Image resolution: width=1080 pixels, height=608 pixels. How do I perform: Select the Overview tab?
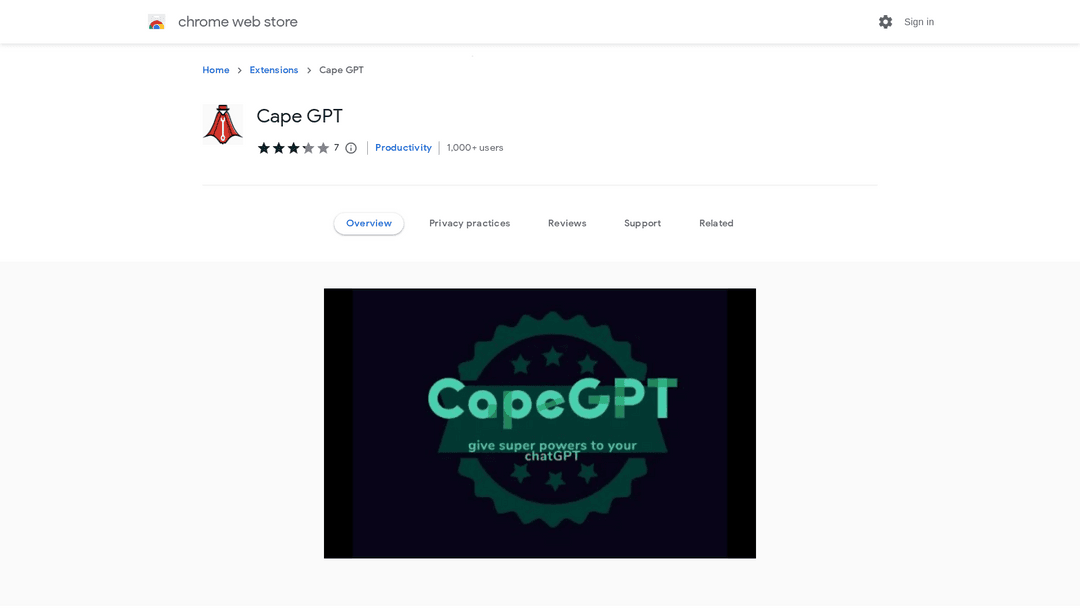click(x=368, y=223)
